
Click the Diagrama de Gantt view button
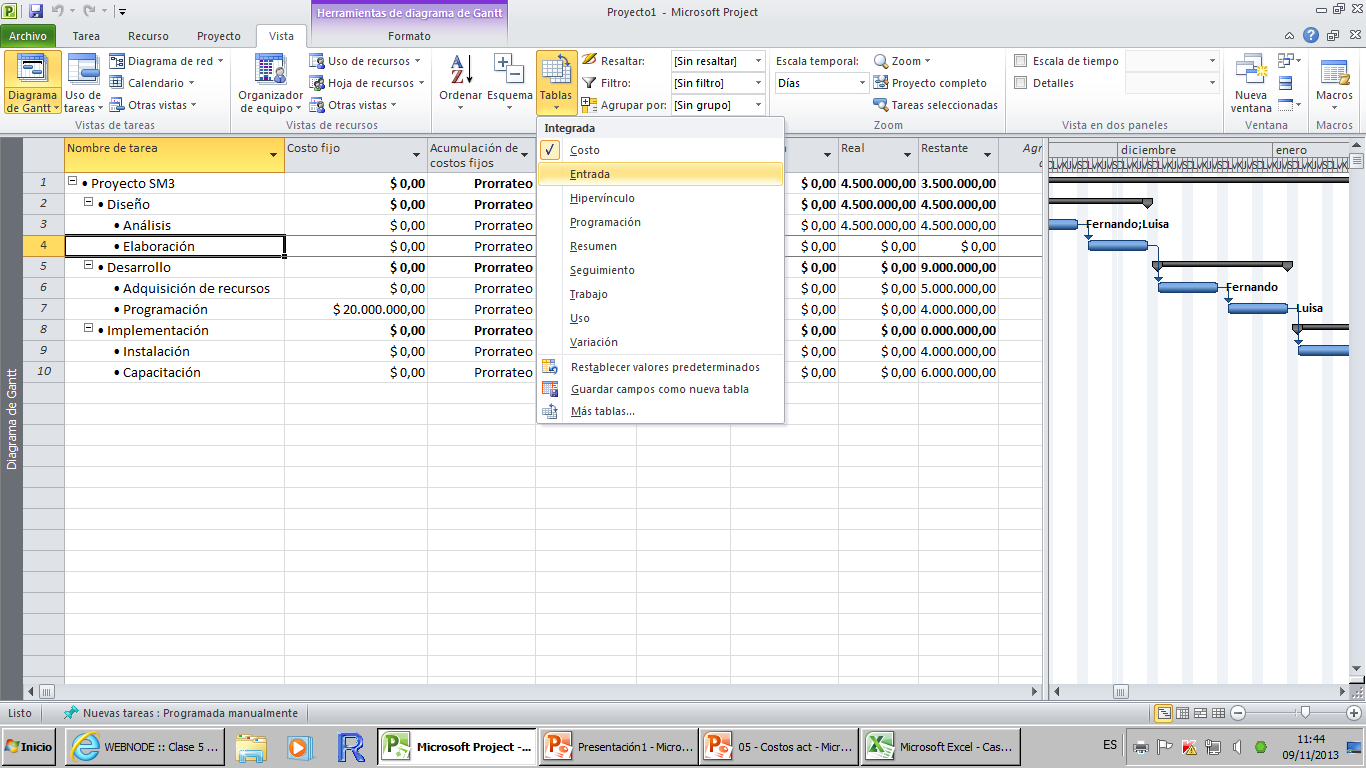tap(32, 82)
